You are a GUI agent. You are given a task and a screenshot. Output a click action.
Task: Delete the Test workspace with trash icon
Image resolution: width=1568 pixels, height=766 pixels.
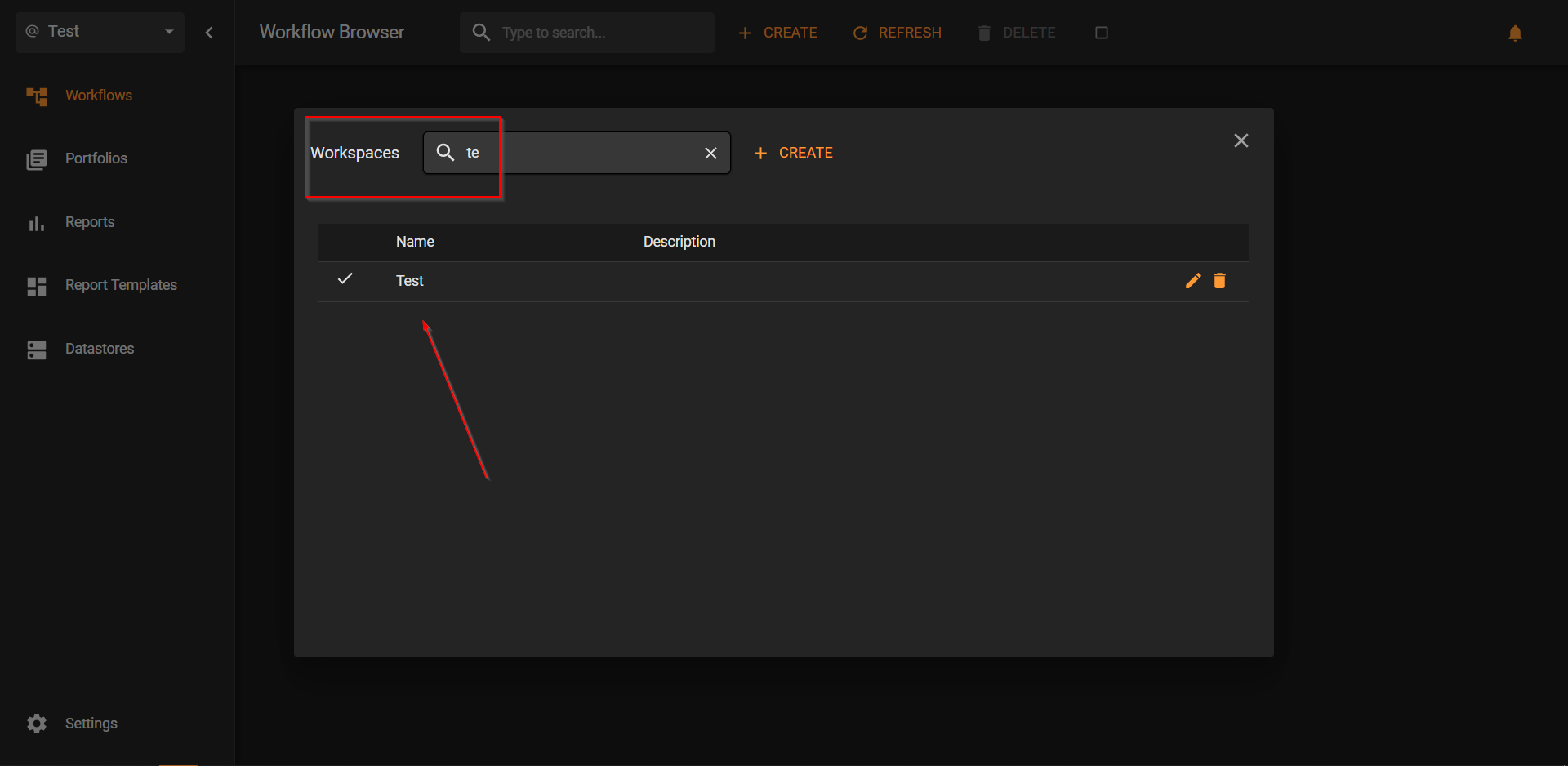(x=1219, y=281)
